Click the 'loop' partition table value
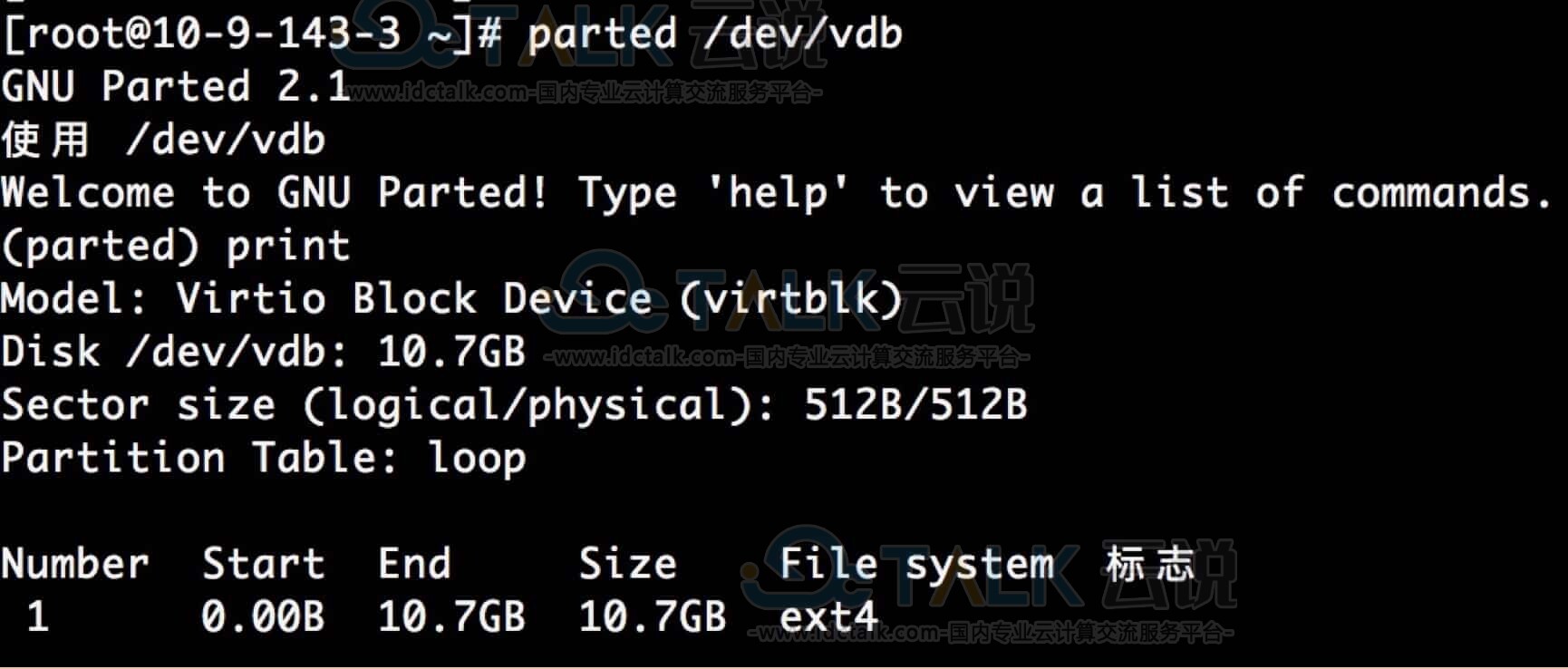The height and width of the screenshot is (669, 1568). tap(477, 458)
